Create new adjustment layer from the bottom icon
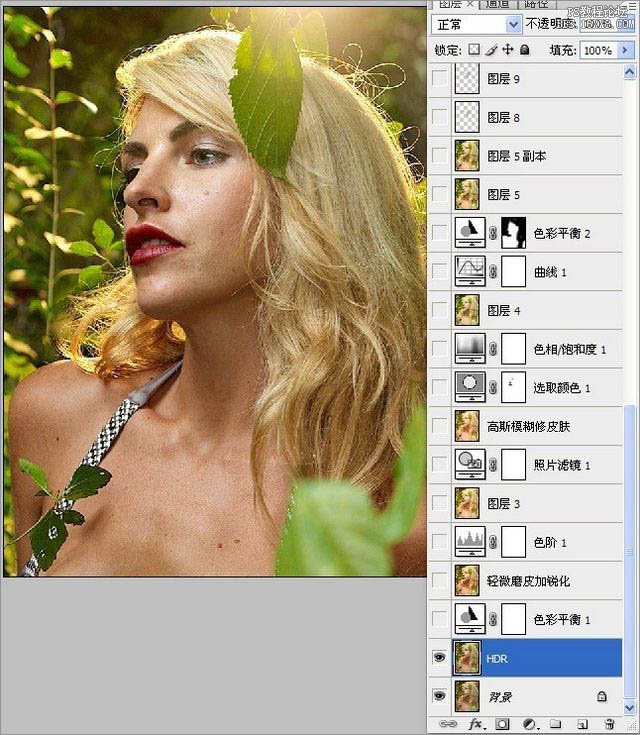 pyautogui.click(x=530, y=724)
